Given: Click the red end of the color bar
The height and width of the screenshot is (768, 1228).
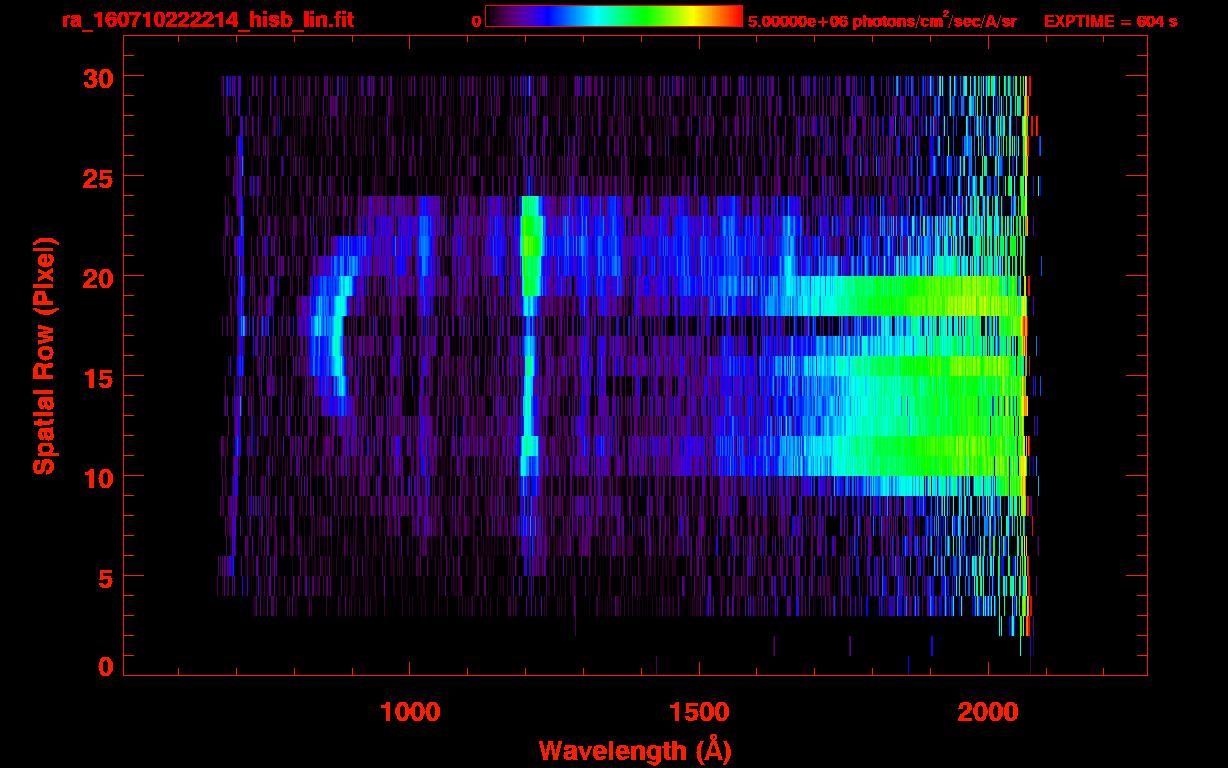Looking at the screenshot, I should 730,16.
